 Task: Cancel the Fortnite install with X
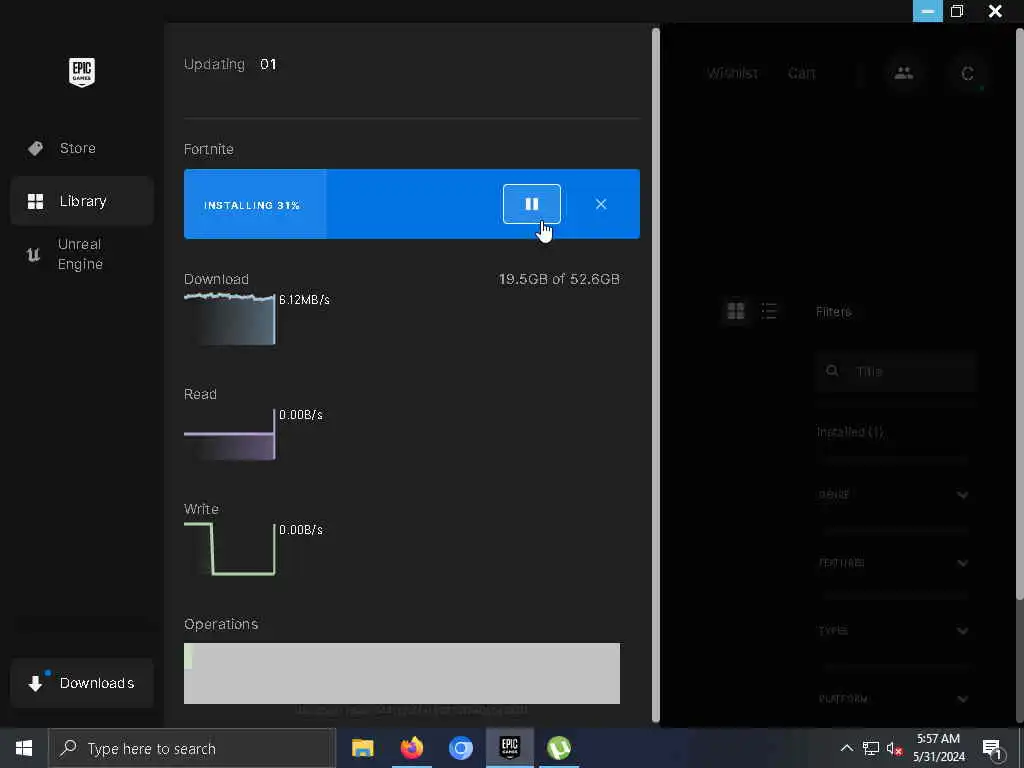click(x=601, y=204)
